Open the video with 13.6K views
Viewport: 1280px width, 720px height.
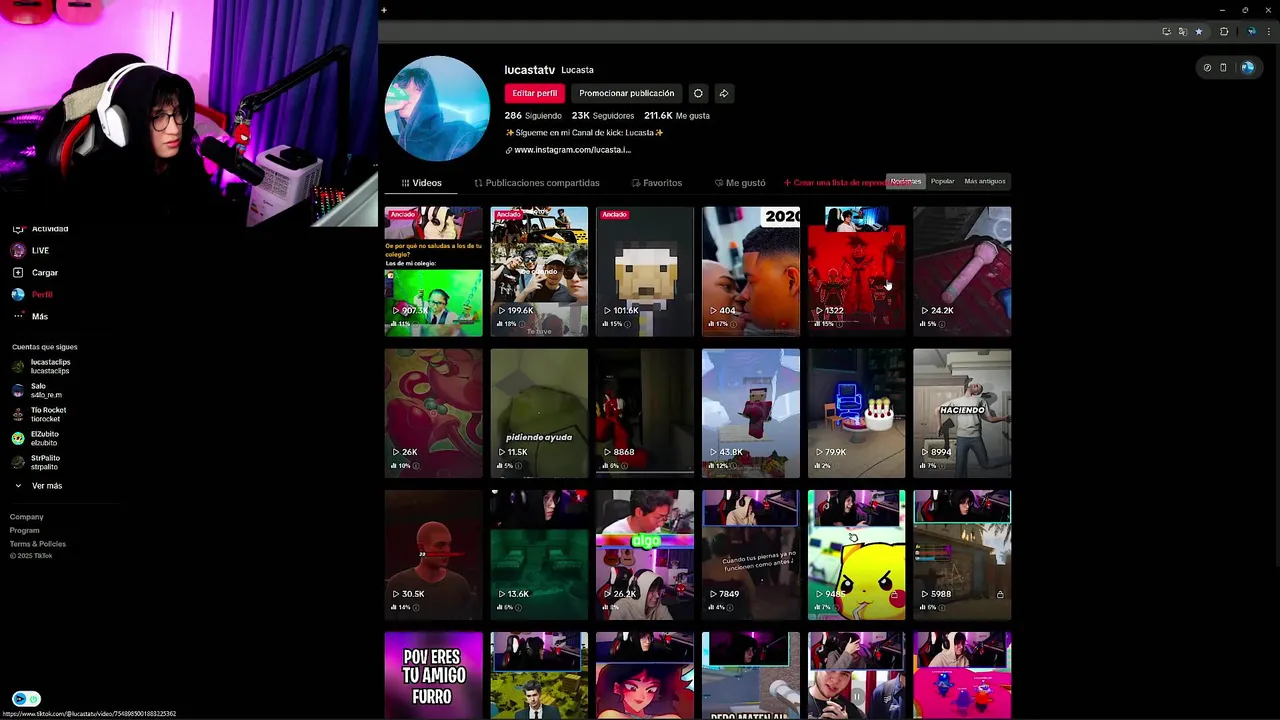coord(539,555)
